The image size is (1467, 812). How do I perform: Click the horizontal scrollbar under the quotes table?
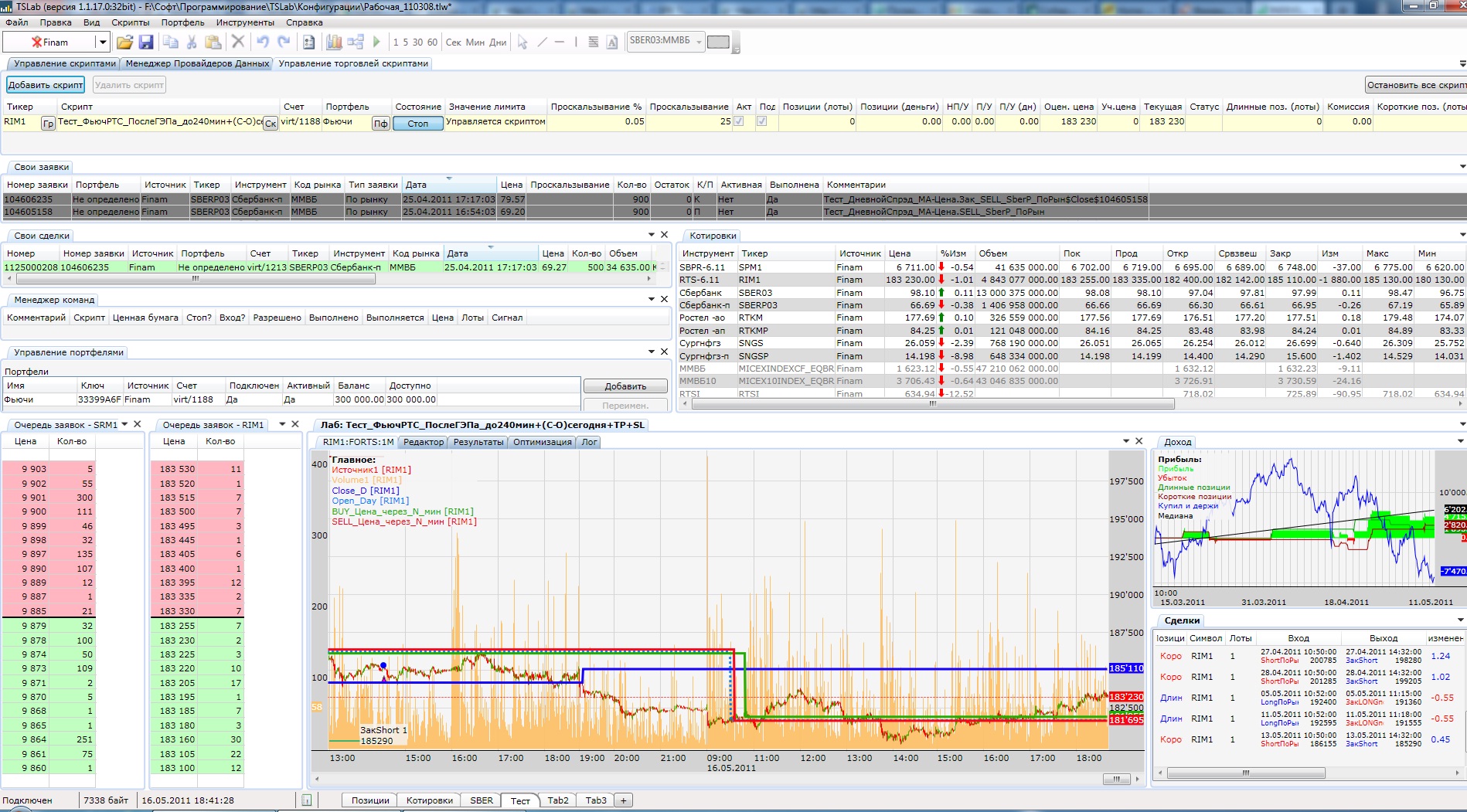932,403
